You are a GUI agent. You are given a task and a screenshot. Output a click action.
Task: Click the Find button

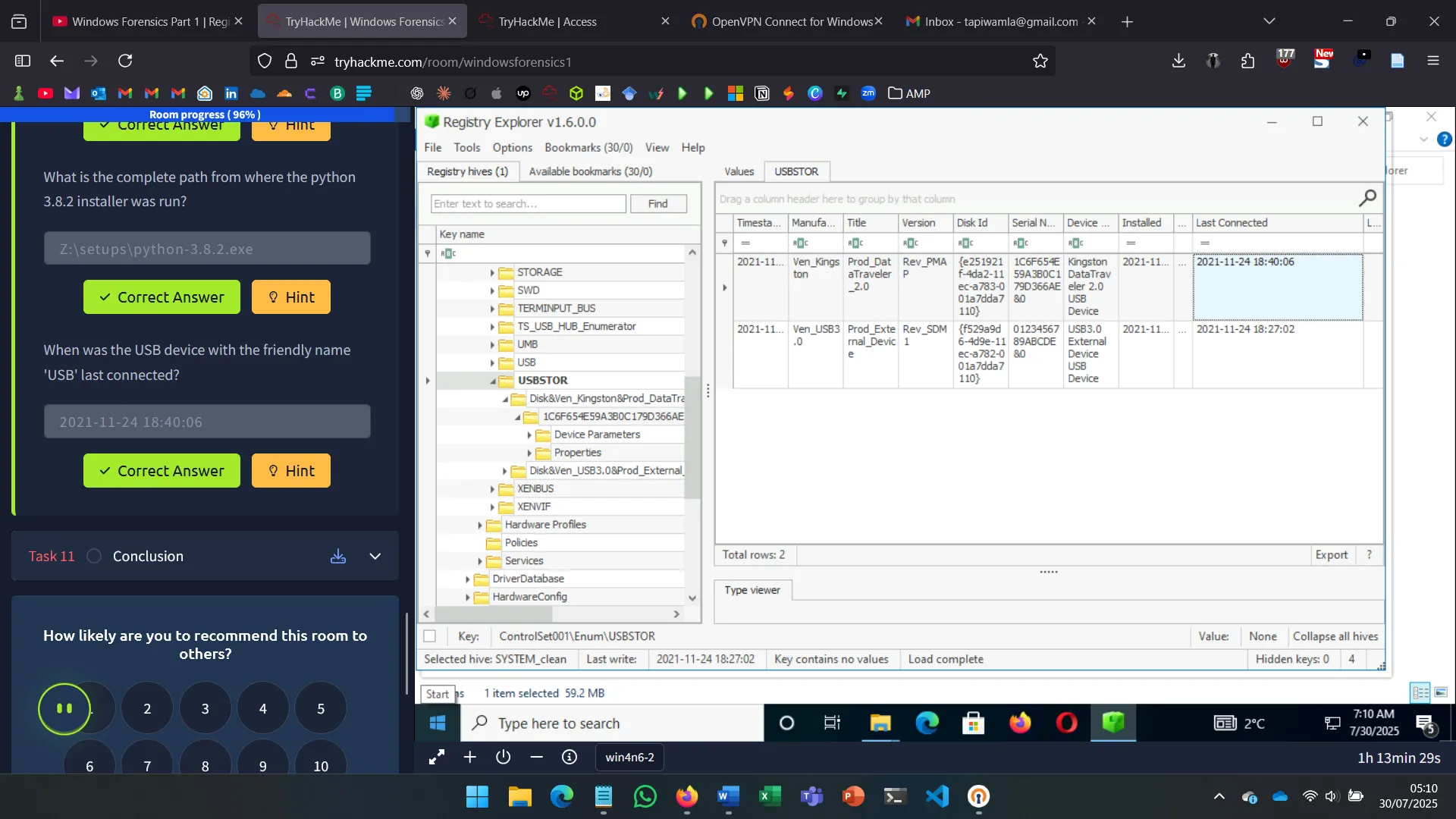tap(657, 204)
